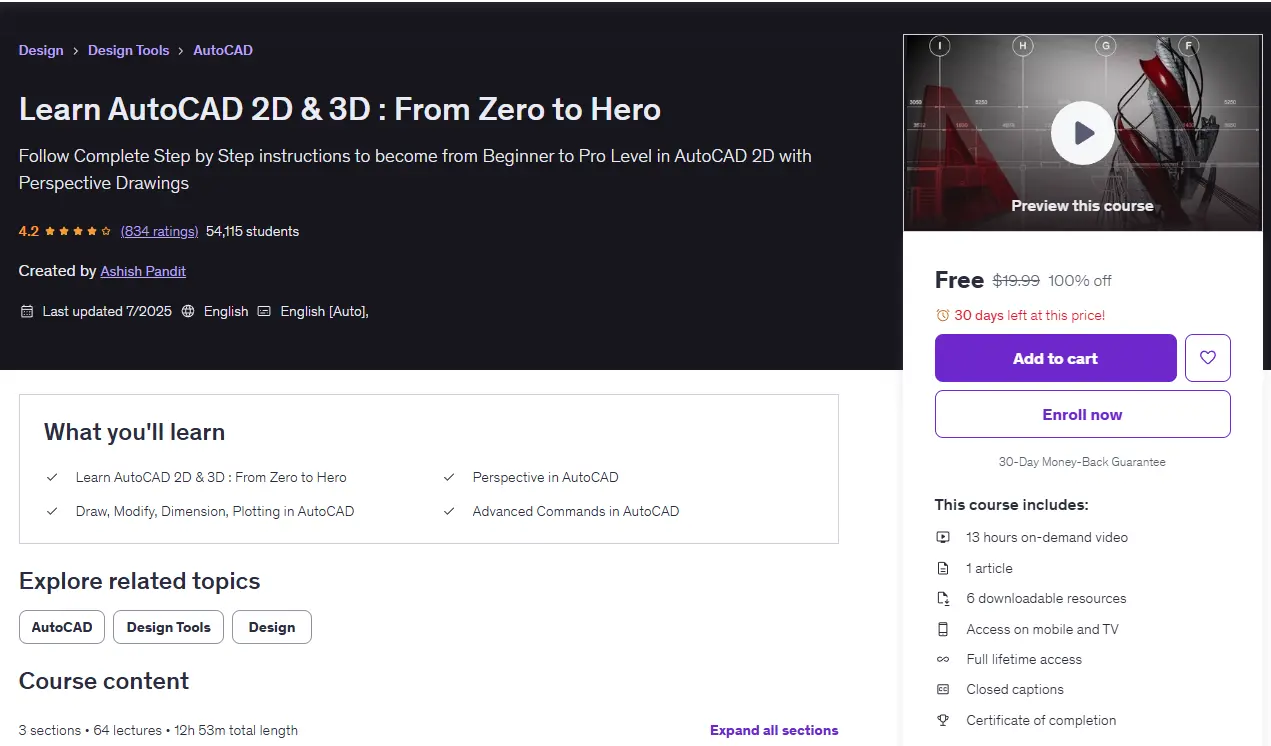Click checkmark next to Perspective in AutoCAD
This screenshot has height=746, width=1271.
(x=450, y=477)
